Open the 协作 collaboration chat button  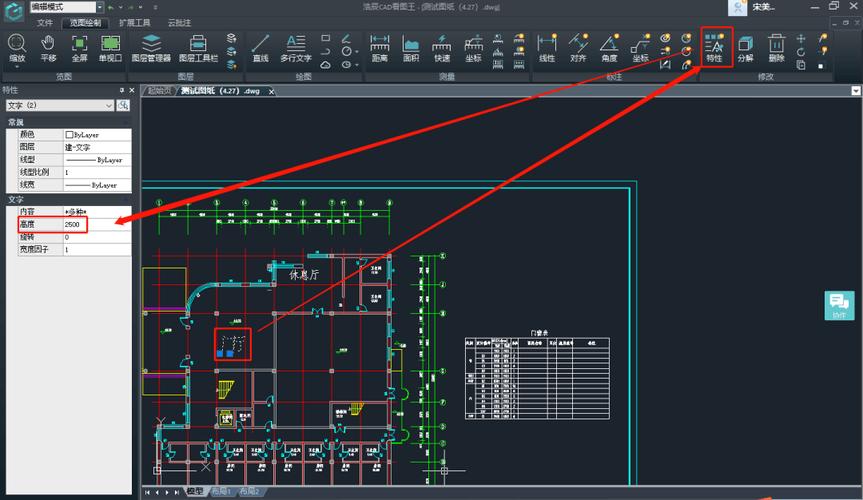coord(839,305)
